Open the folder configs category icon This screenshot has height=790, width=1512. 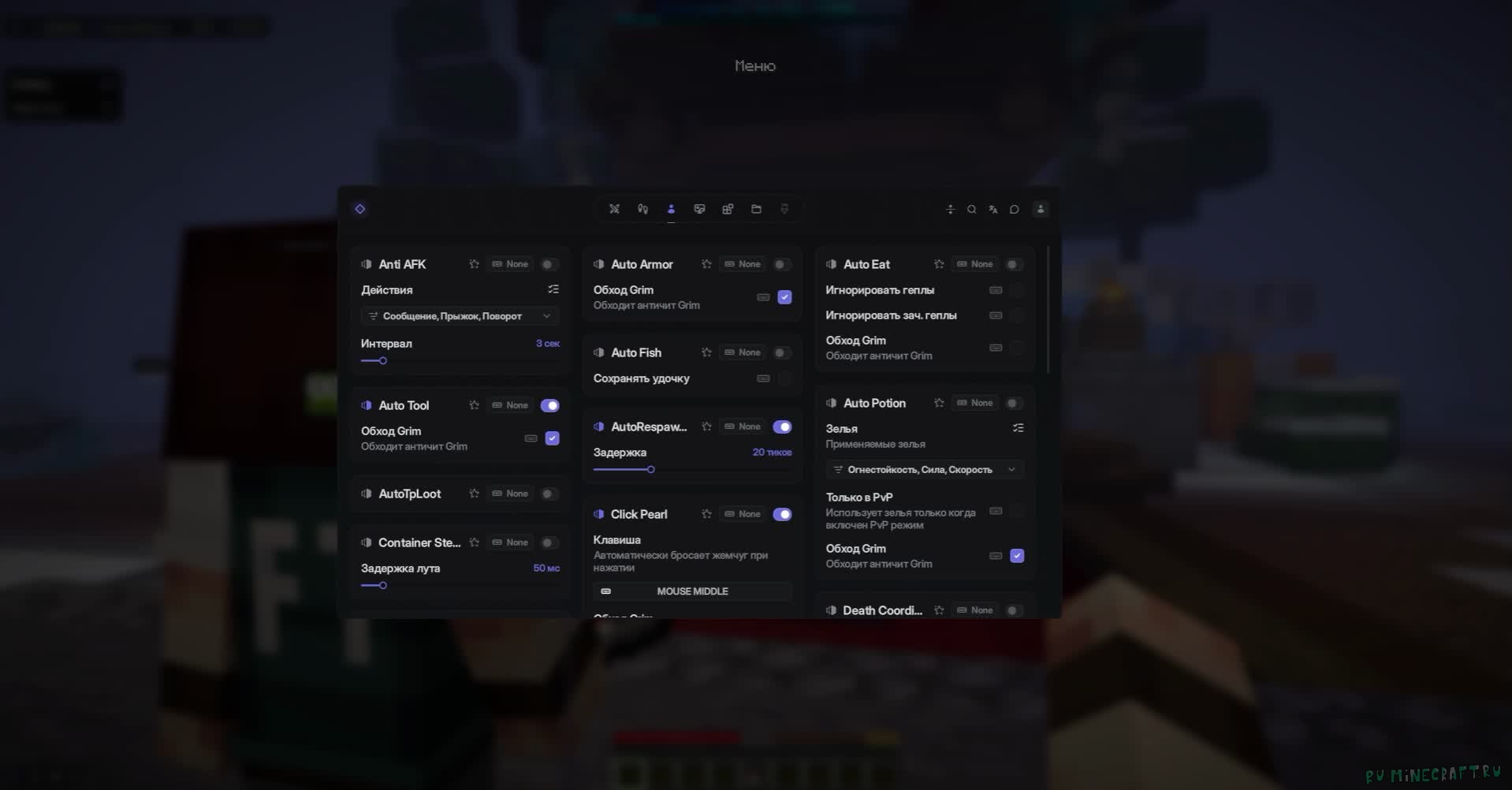[x=756, y=209]
